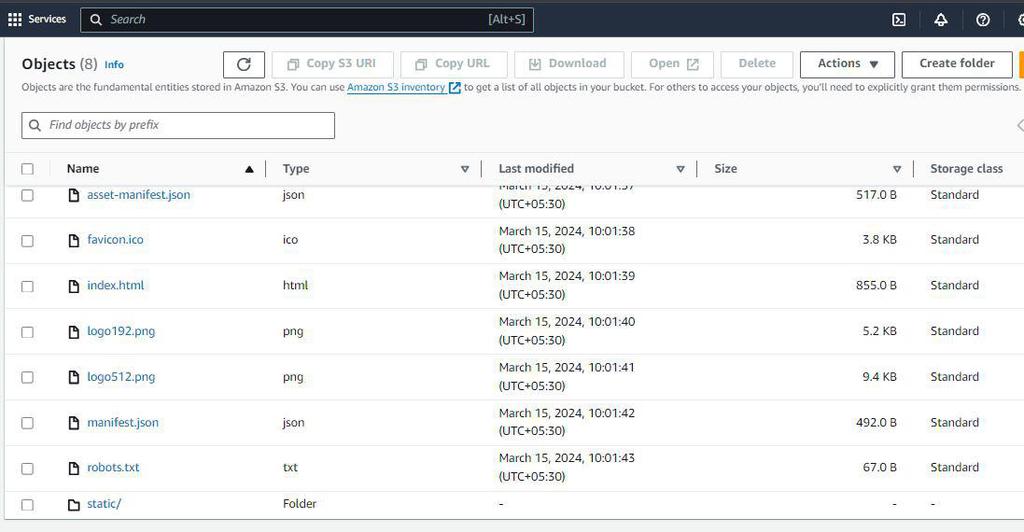The image size is (1024, 532).
Task: Sort by Name using the ascending arrow
Action: [249, 169]
